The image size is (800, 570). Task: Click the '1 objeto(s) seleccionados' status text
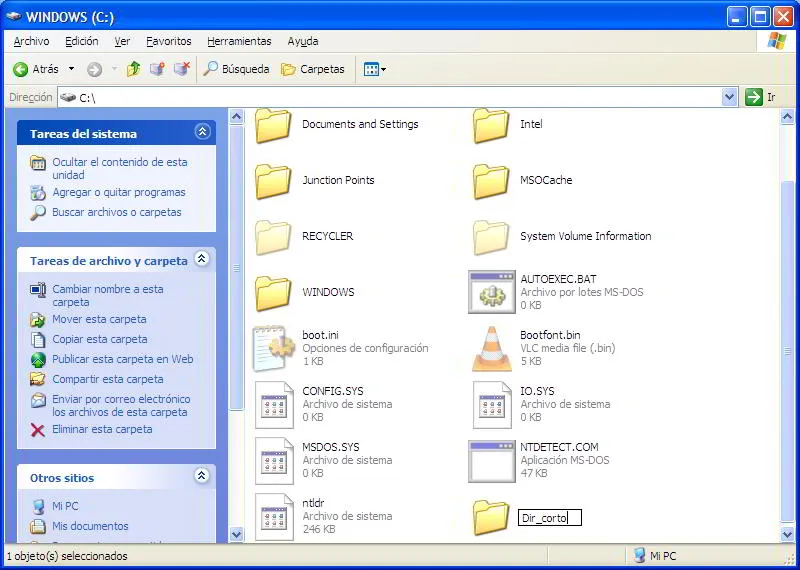click(67, 556)
